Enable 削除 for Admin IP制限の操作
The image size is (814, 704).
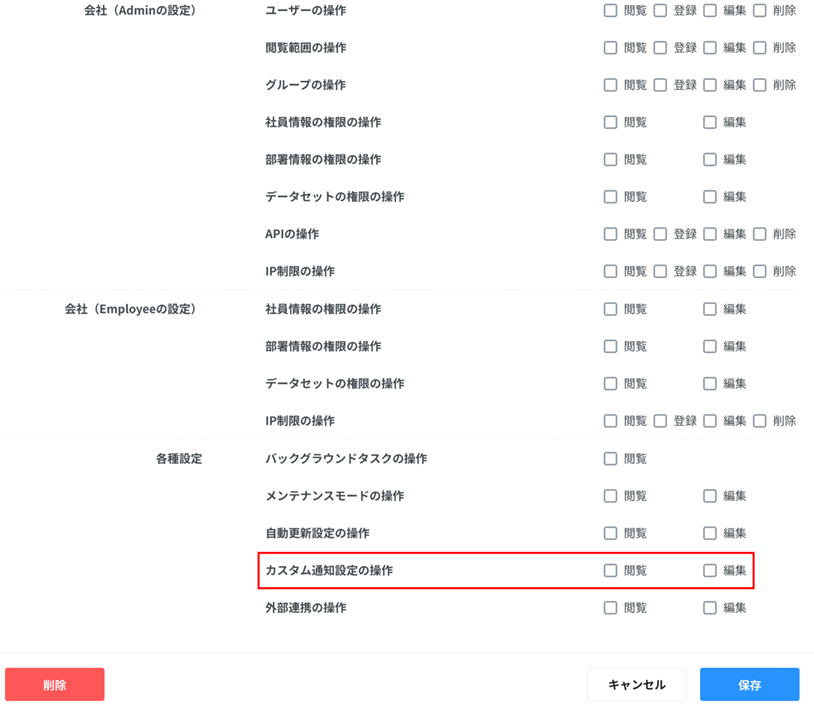(x=760, y=271)
